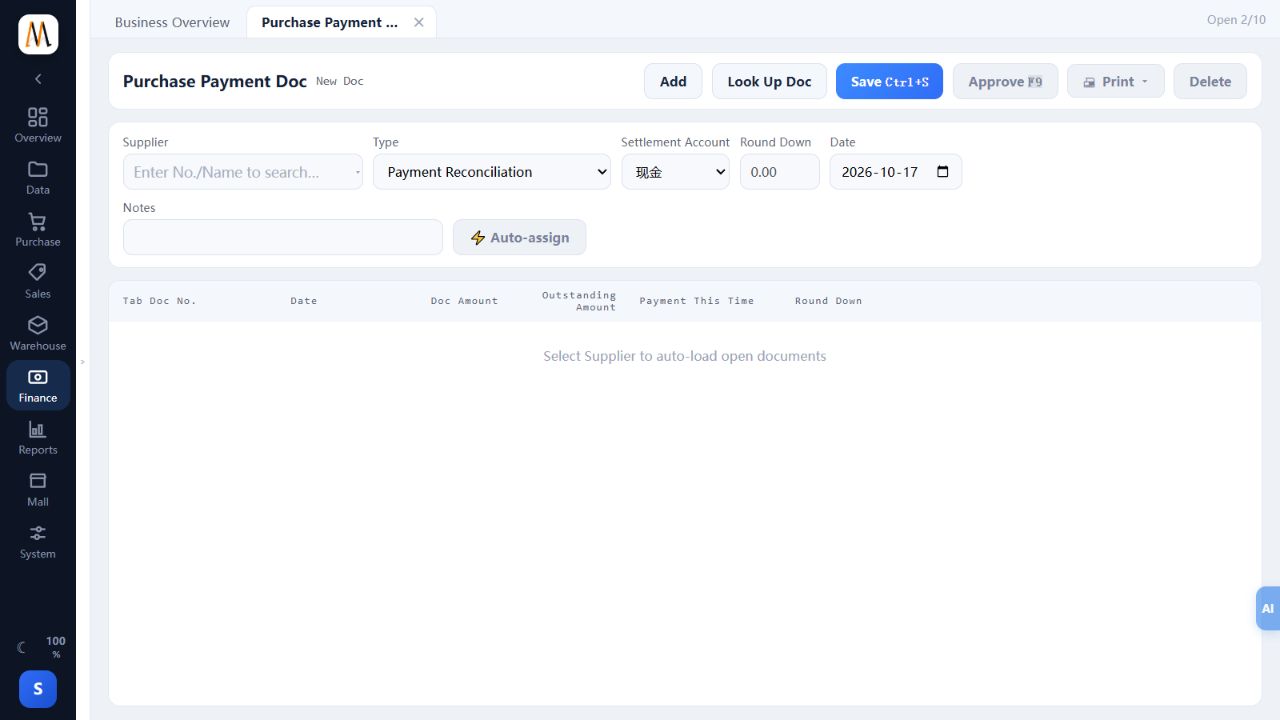Open the Mall storefront section
The height and width of the screenshot is (720, 1280).
[x=38, y=490]
